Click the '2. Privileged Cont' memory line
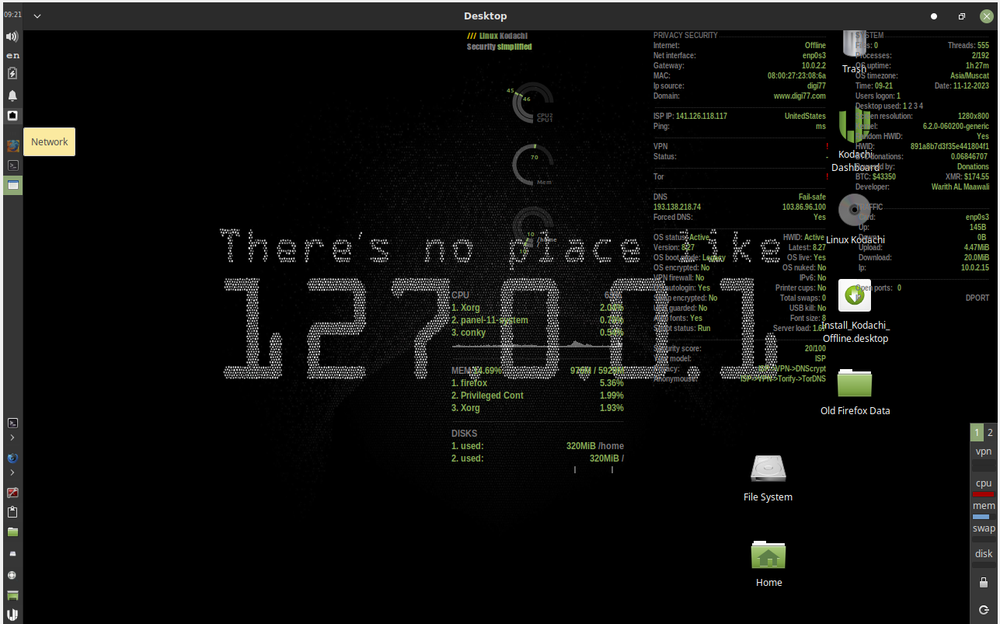This screenshot has width=1000, height=624. (x=537, y=396)
